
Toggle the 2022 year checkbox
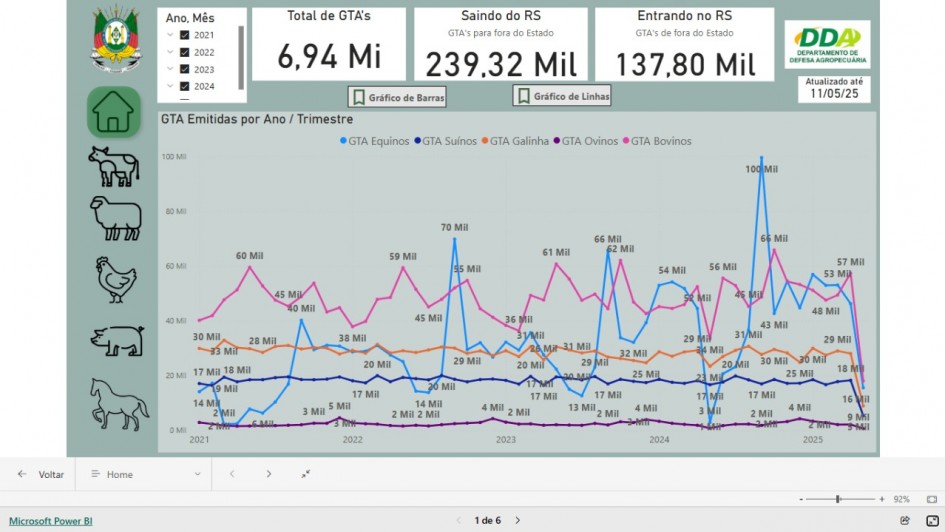[x=184, y=52]
